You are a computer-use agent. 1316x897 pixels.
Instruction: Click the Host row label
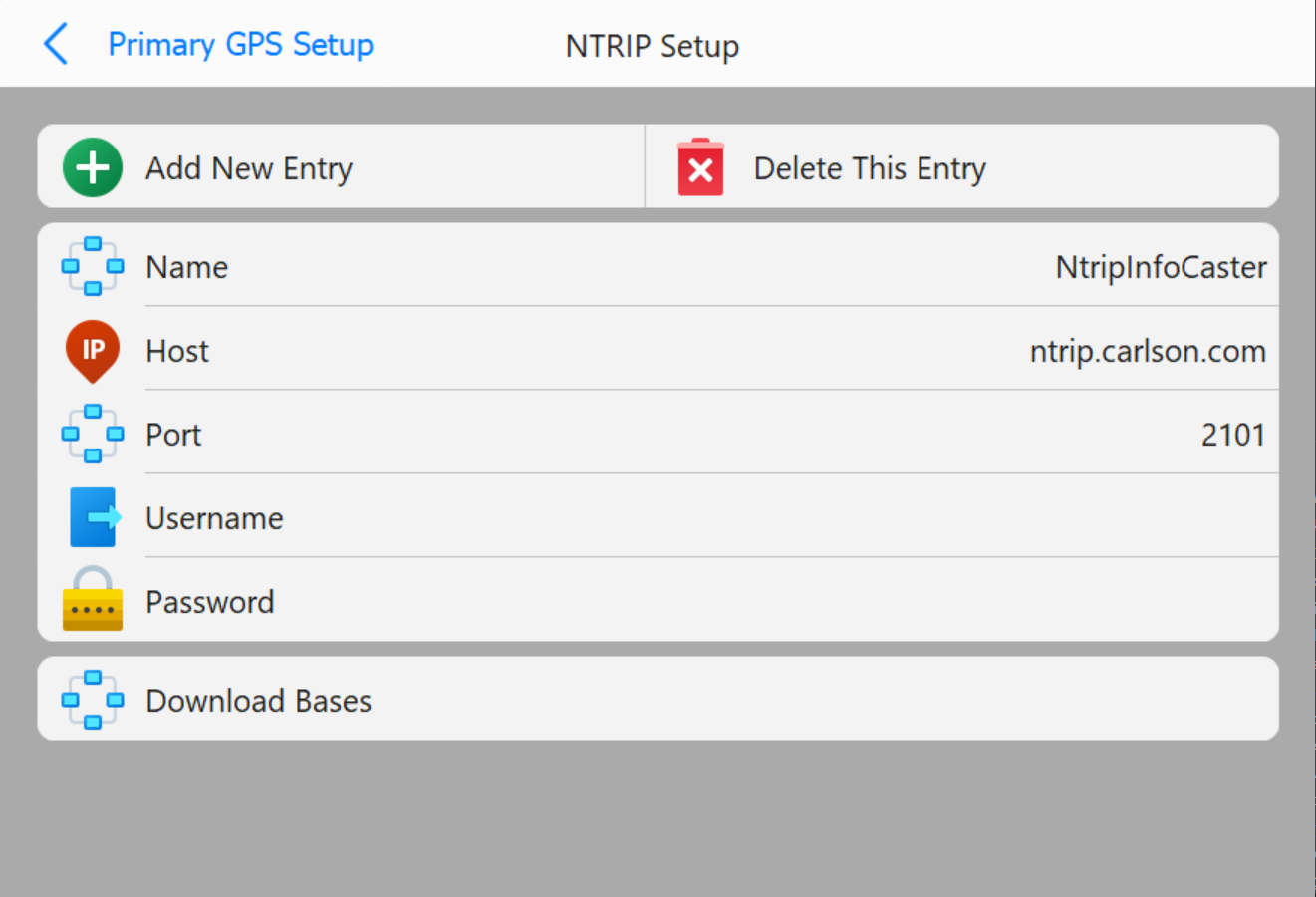(x=177, y=351)
